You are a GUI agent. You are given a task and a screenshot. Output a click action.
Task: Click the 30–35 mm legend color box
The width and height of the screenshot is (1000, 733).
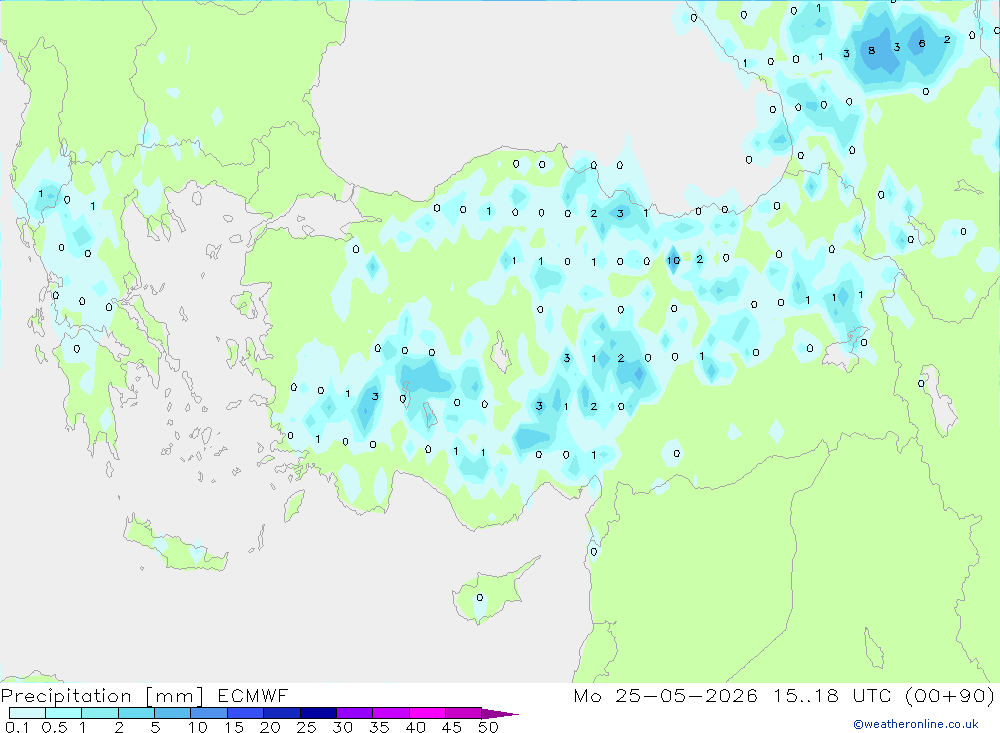354,713
